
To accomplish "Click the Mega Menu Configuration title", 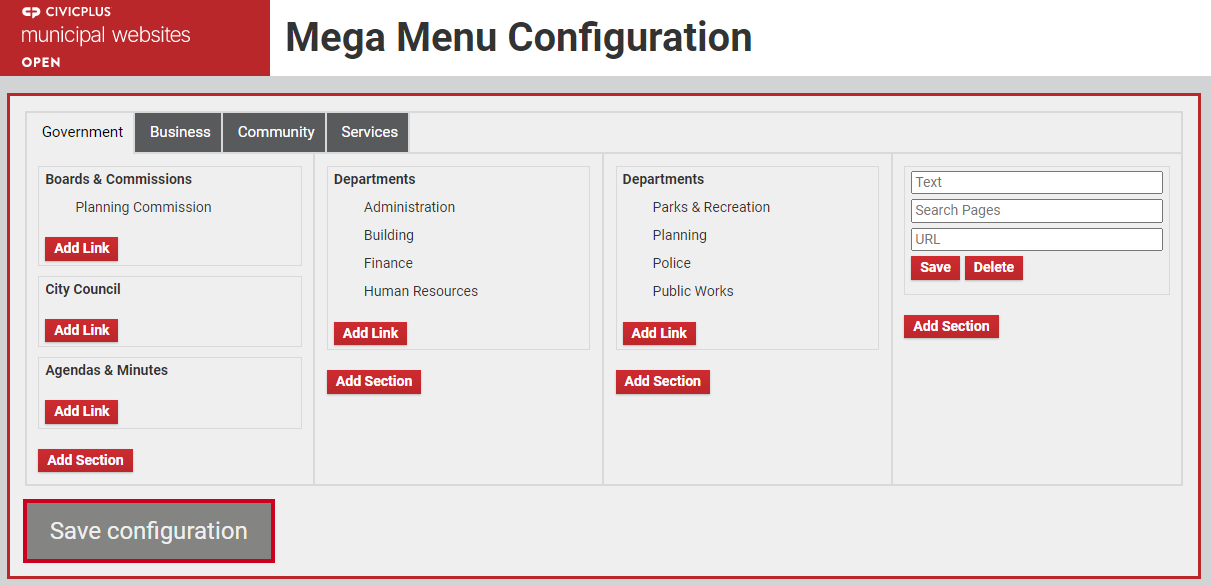I will click(x=519, y=38).
